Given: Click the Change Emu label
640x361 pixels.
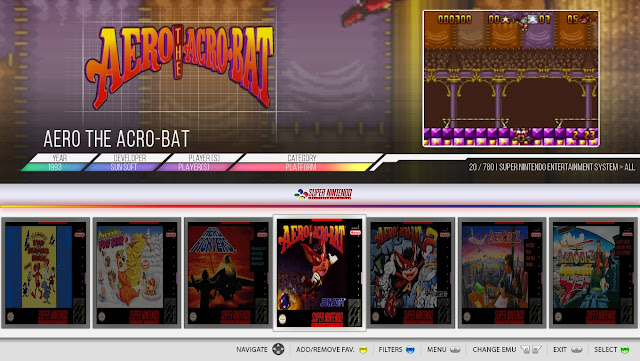Looking at the screenshot, I should tap(494, 350).
